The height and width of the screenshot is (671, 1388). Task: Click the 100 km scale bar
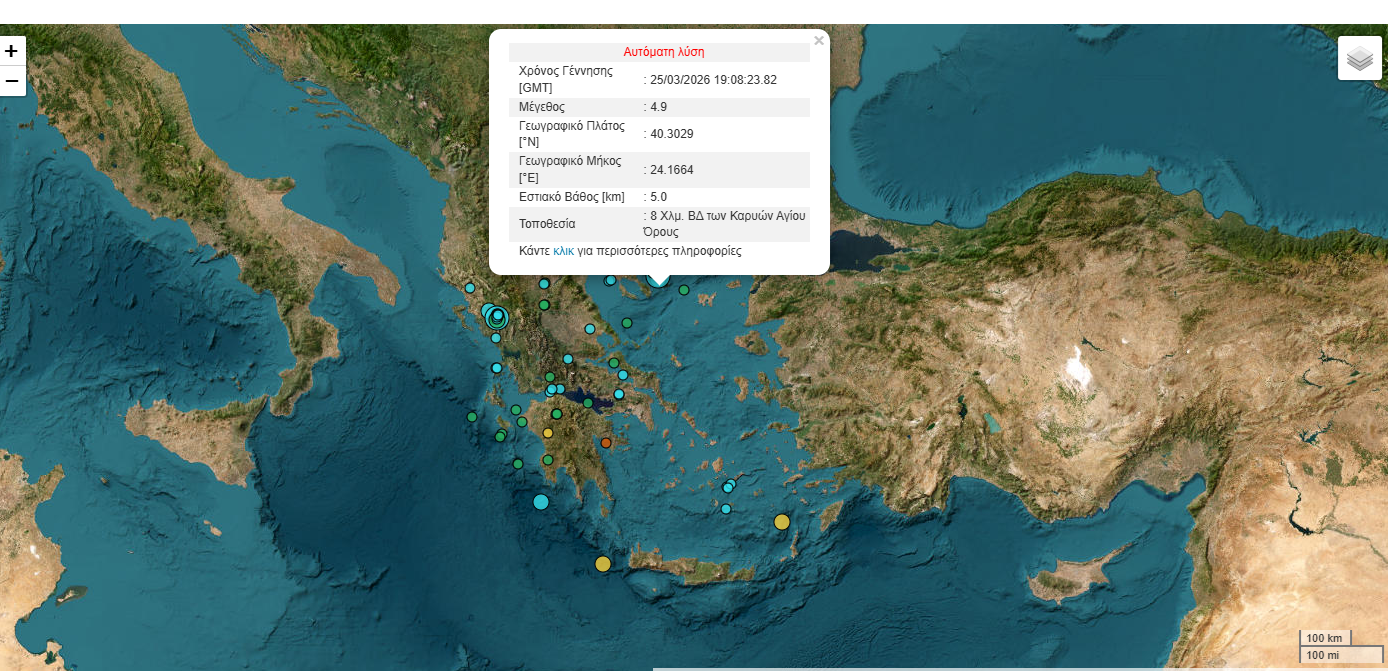[1325, 638]
